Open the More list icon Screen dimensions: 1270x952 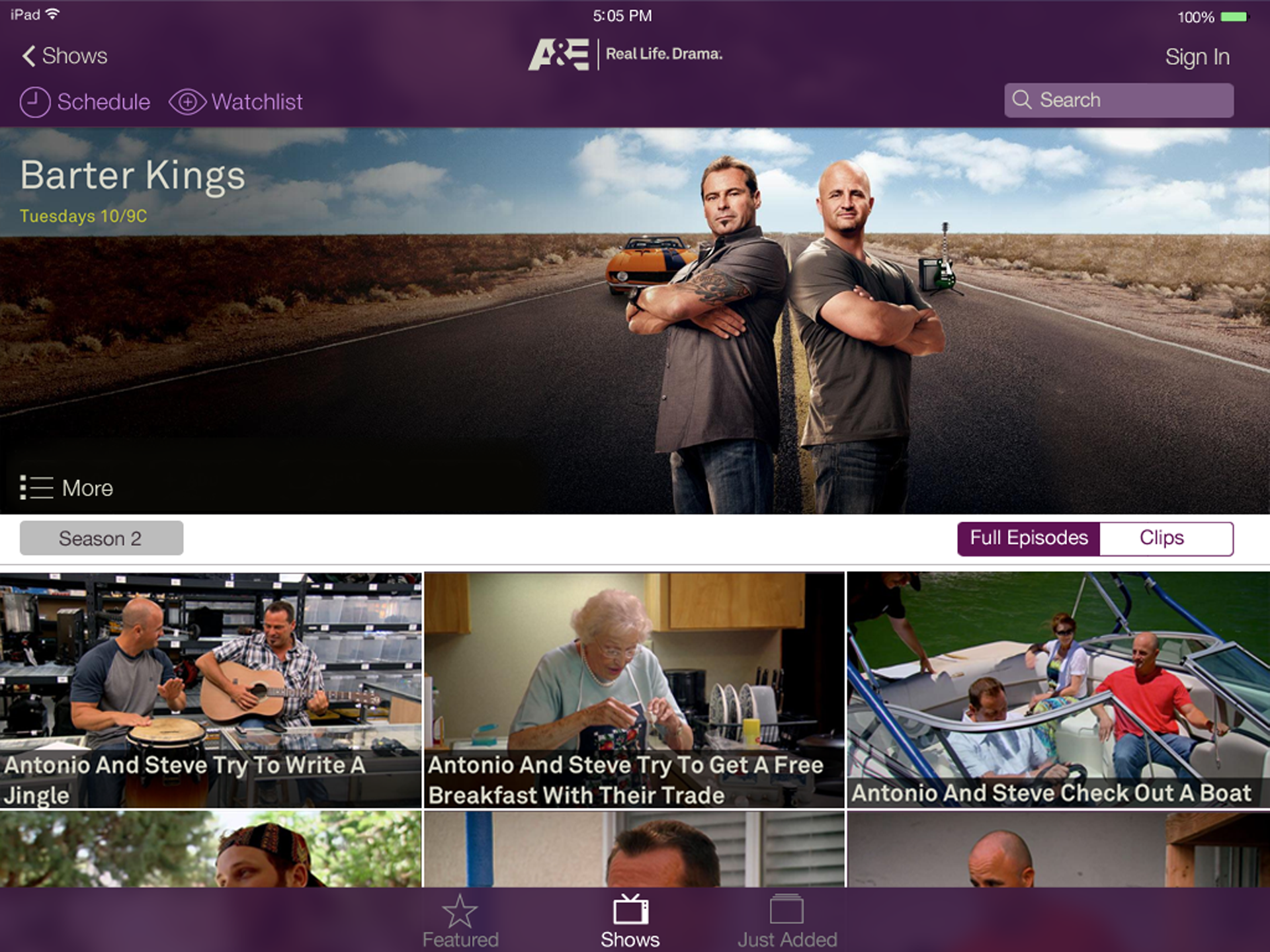[x=36, y=488]
